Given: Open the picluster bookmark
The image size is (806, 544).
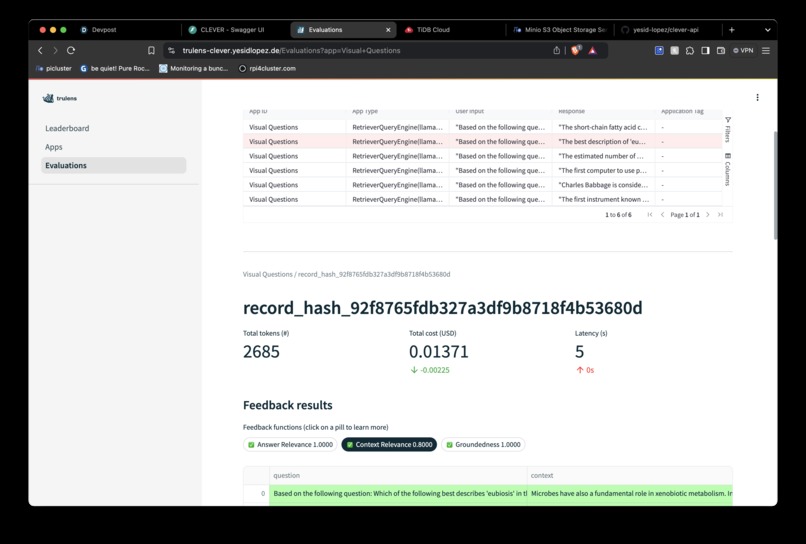Looking at the screenshot, I should coord(53,68).
